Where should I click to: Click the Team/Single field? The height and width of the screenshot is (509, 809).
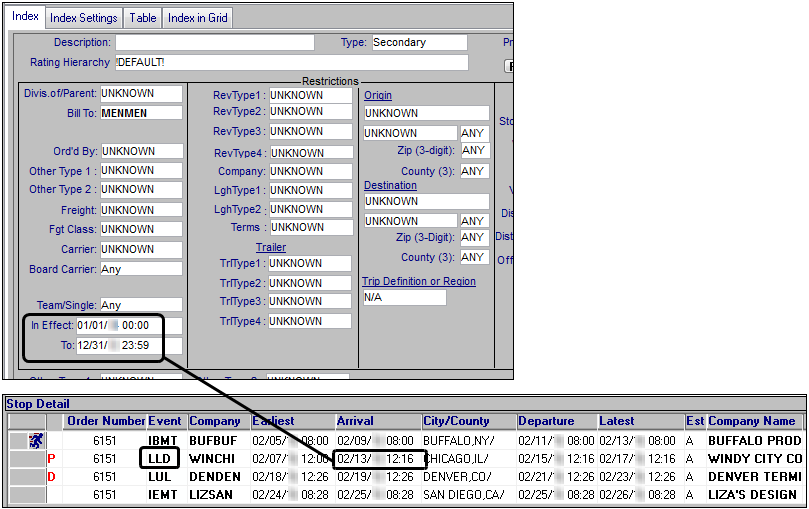[x=141, y=305]
